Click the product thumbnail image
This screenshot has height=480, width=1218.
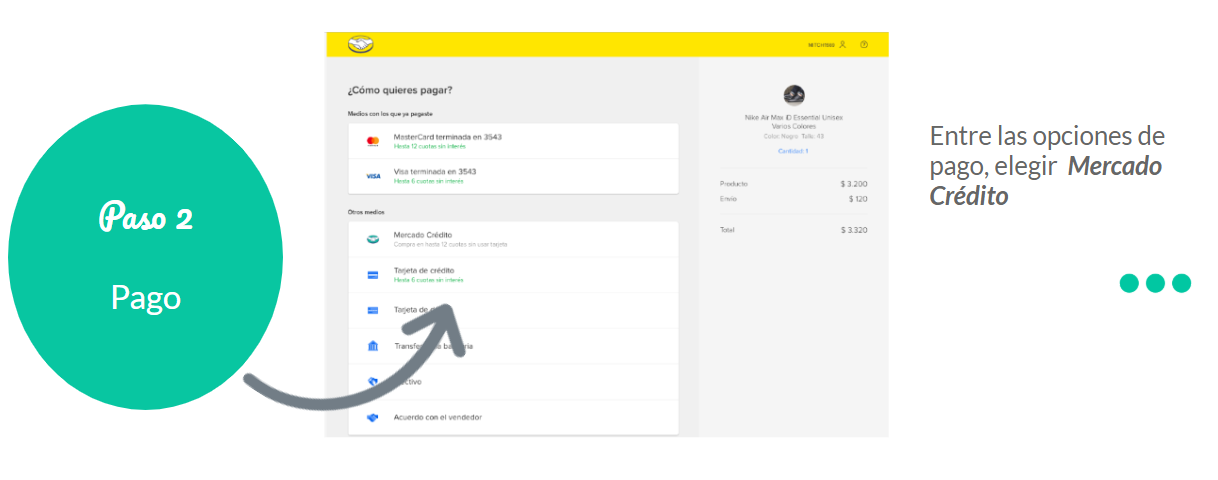coord(794,95)
